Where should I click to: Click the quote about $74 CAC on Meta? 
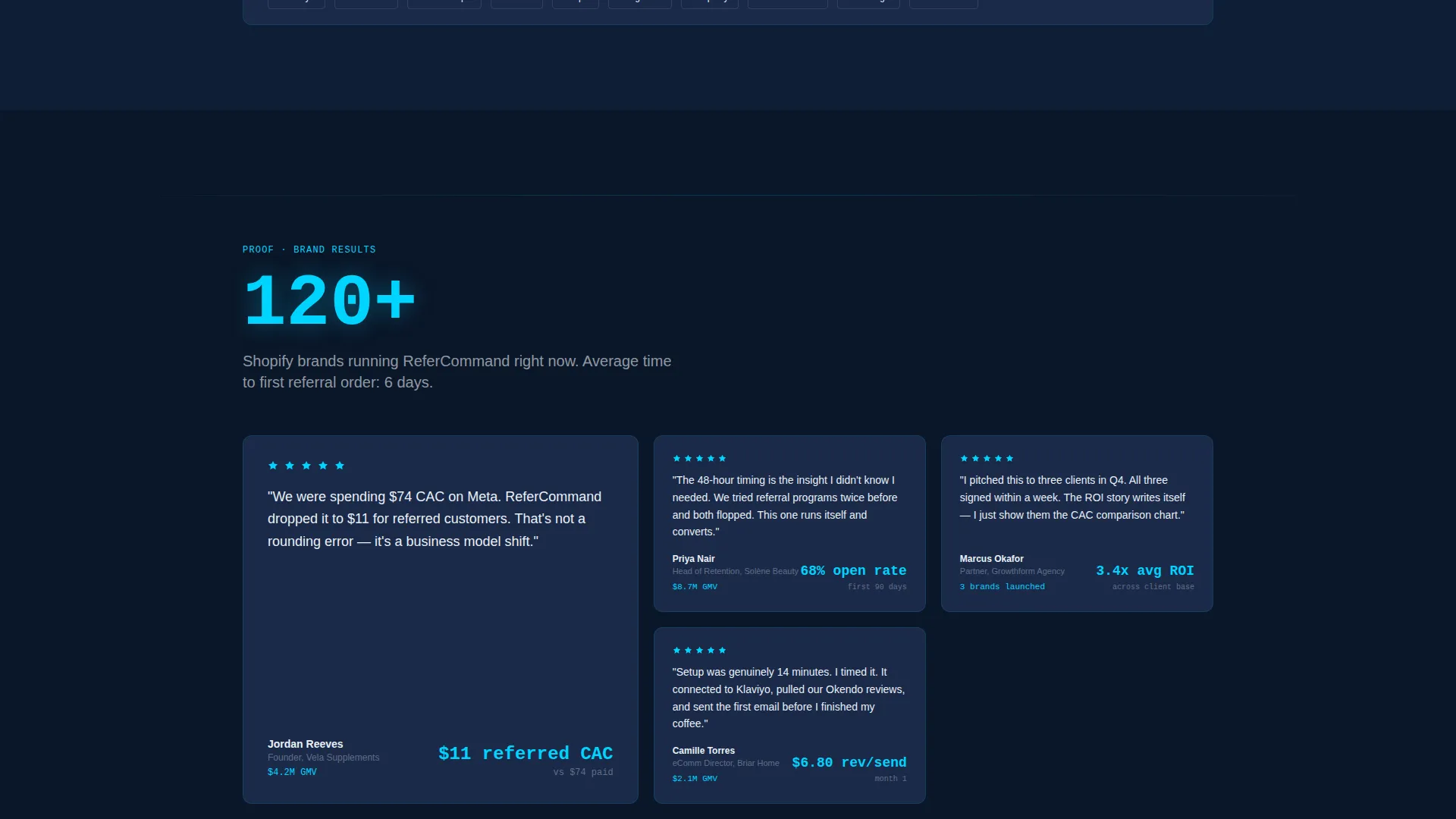[435, 519]
